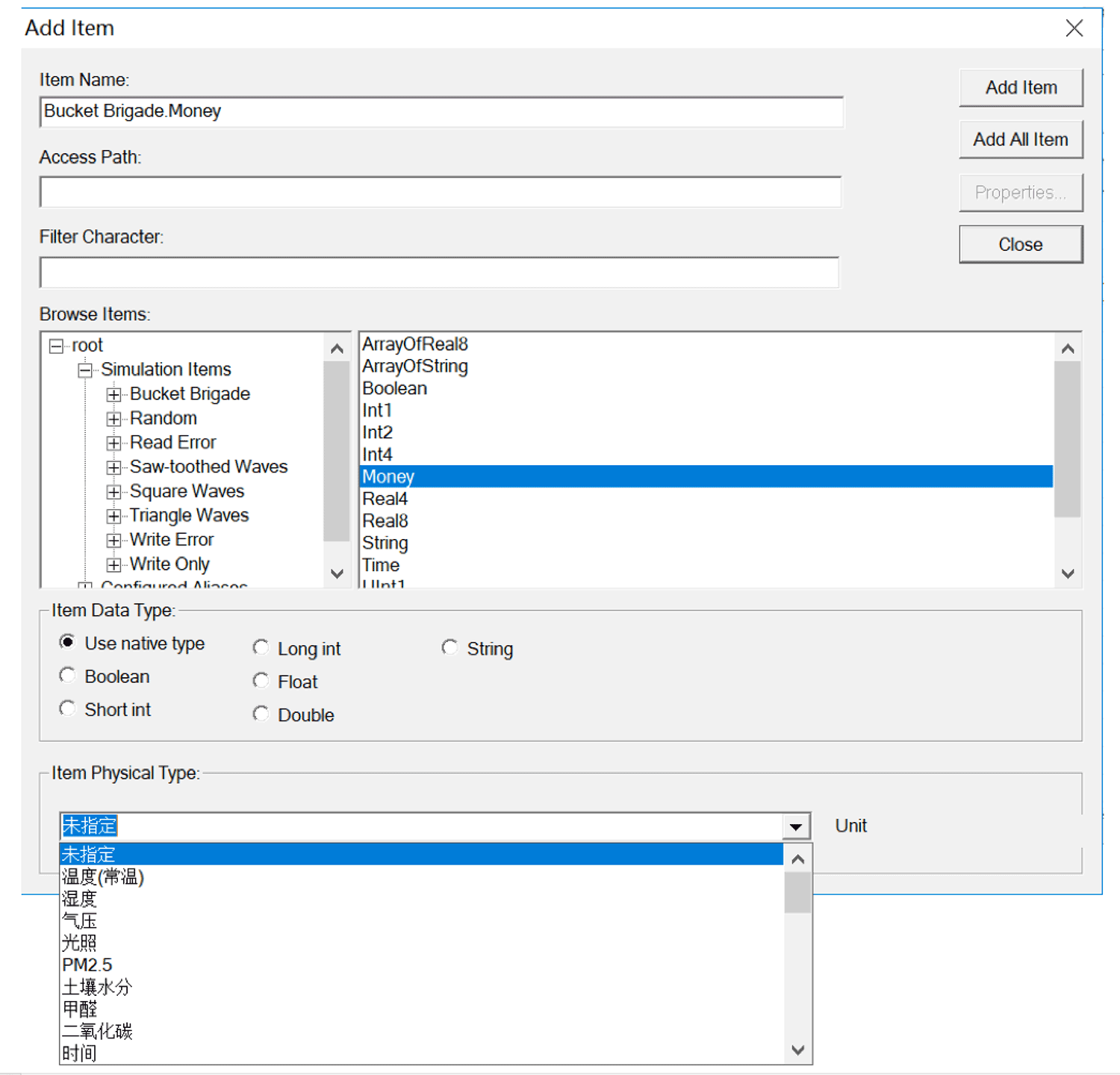This screenshot has width=1120, height=1075.
Task: Choose 未指定 in the dropdown list
Action: pos(422,855)
